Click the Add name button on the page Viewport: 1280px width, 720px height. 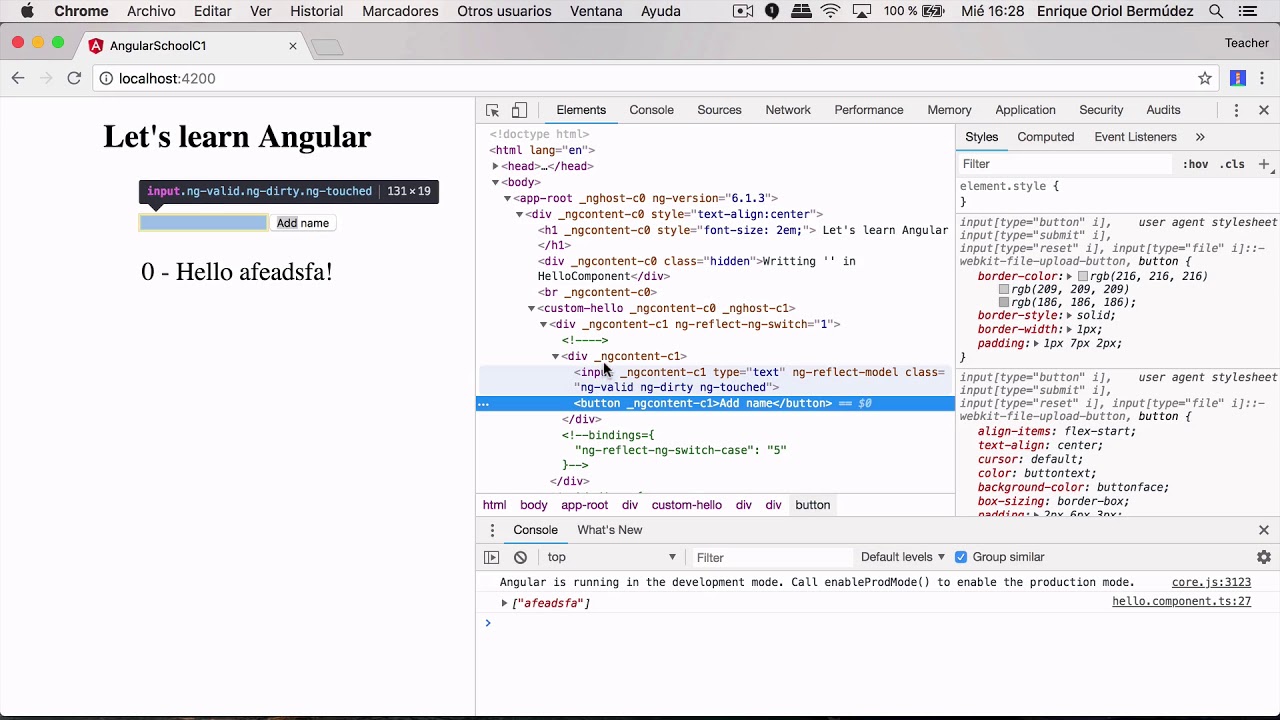(x=302, y=223)
